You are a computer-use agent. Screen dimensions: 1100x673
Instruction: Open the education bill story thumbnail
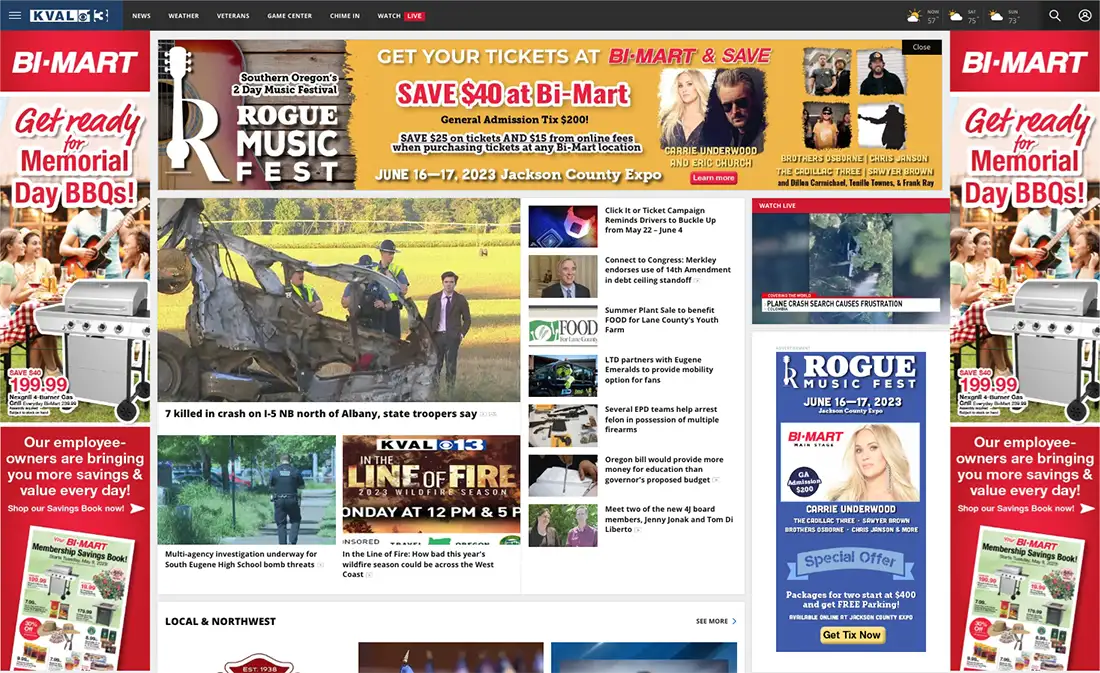coord(563,476)
